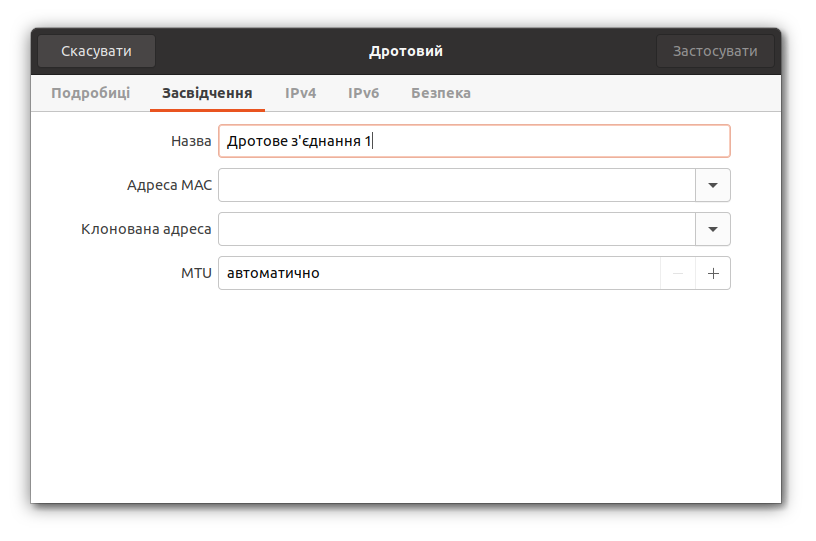Select the Засвідчення tab
This screenshot has width=816, height=541.
coord(207,93)
